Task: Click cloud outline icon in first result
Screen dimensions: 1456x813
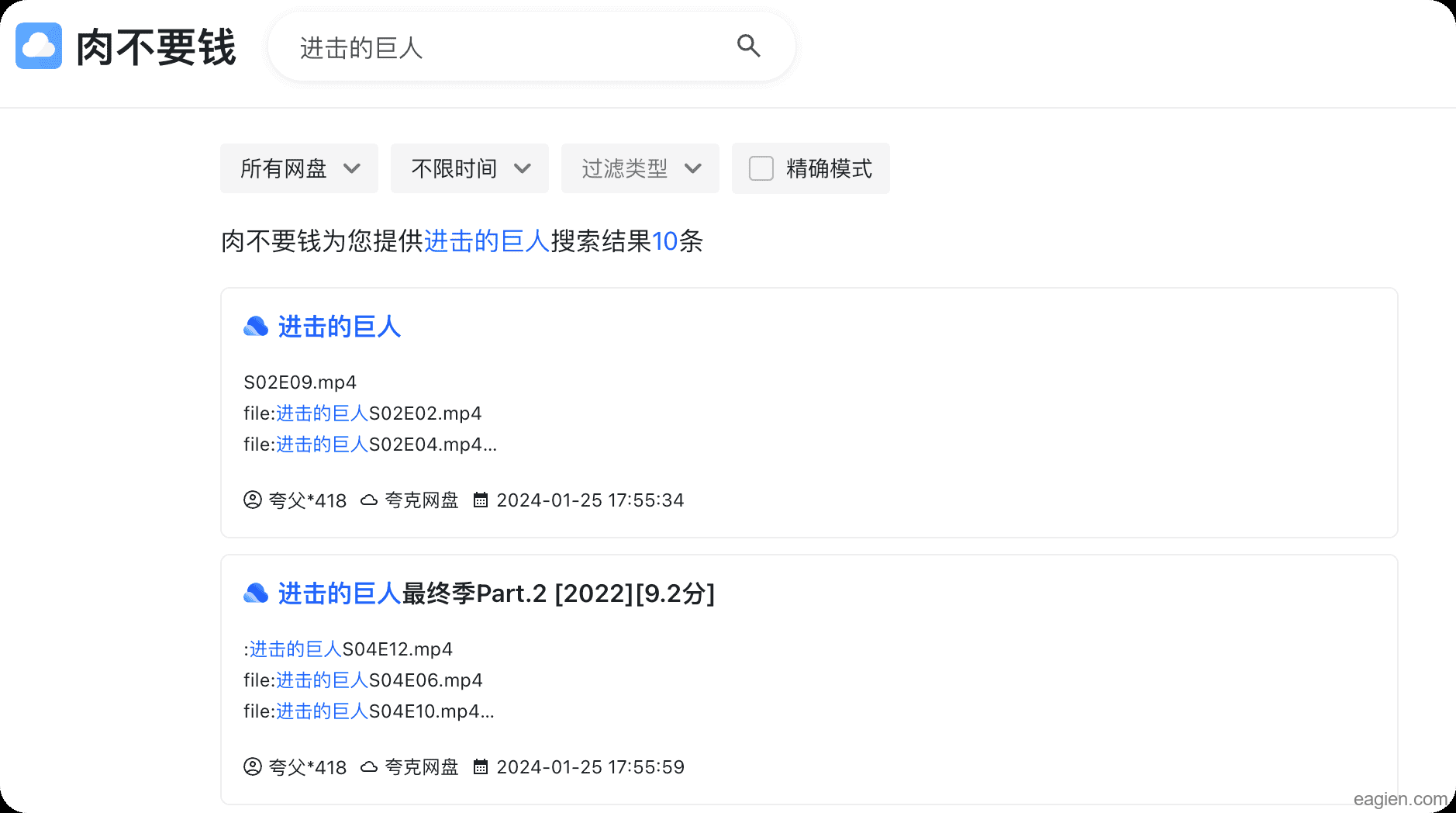Action: point(369,500)
